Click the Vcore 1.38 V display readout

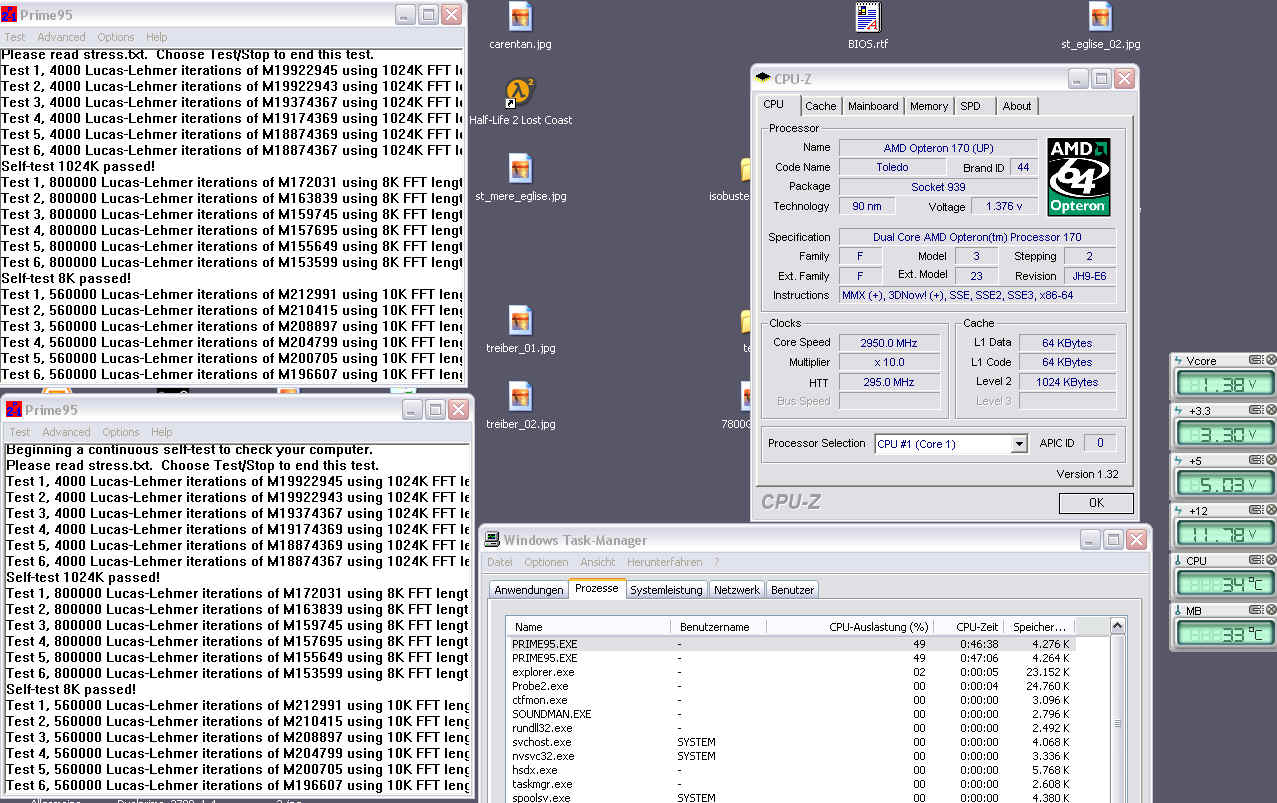point(1225,383)
